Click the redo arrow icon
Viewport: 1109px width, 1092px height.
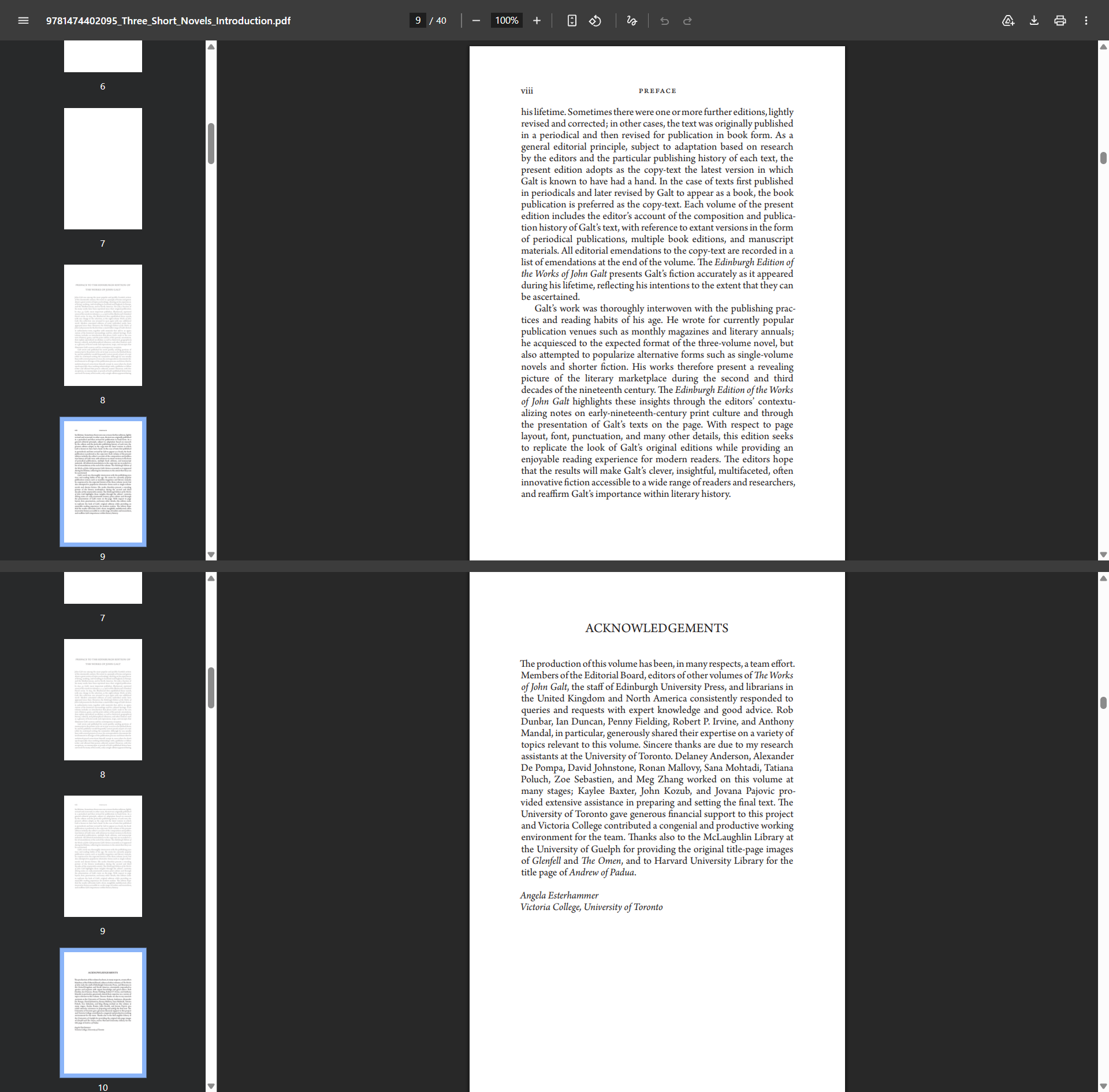pos(687,21)
